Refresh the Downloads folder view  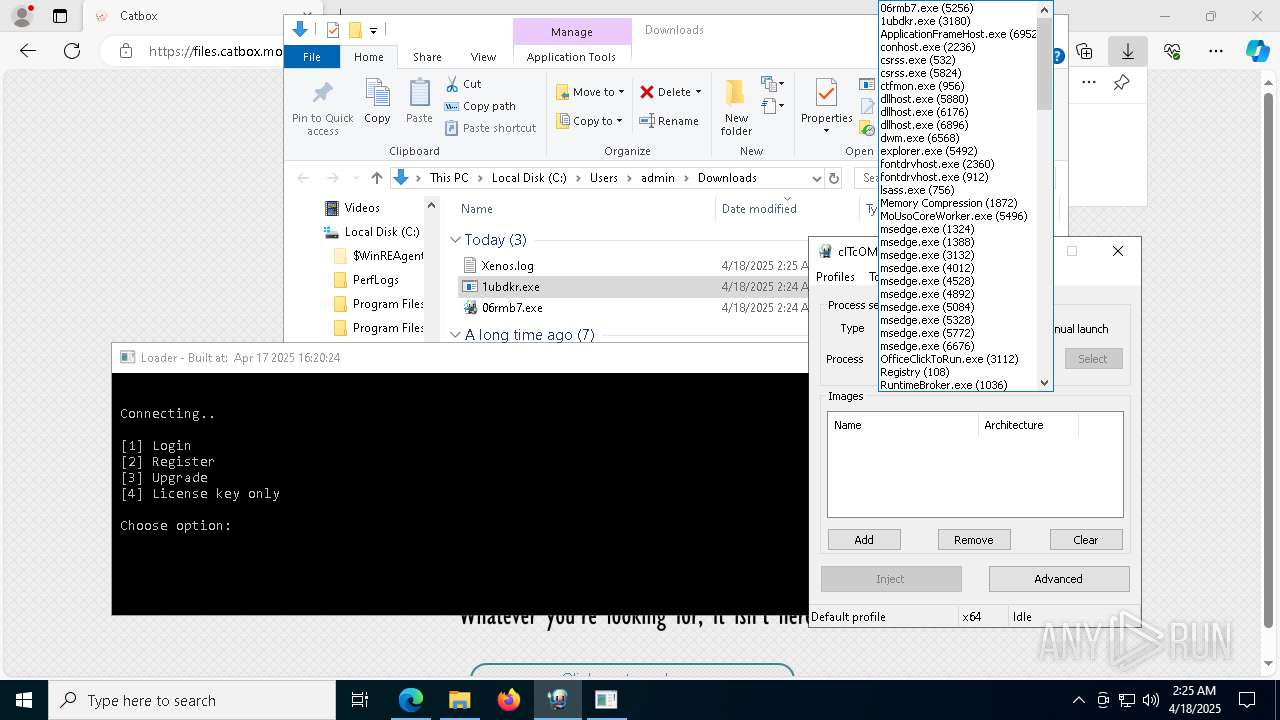[x=833, y=178]
